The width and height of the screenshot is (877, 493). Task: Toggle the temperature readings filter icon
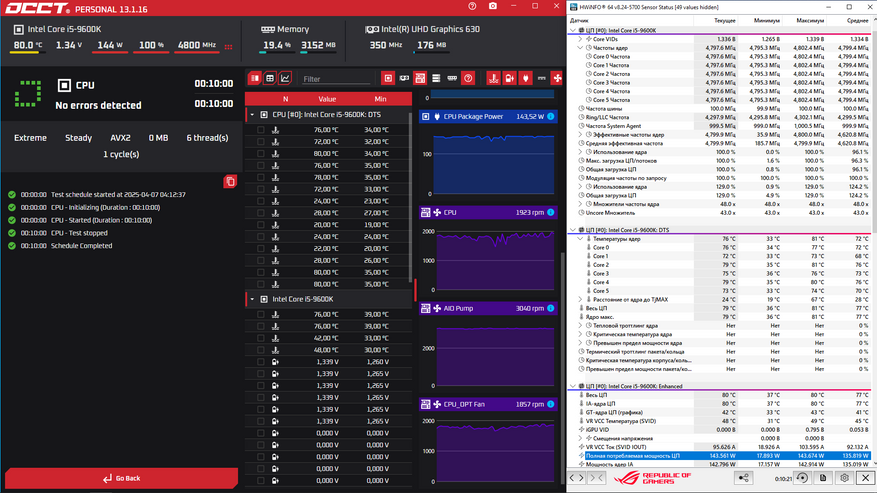493,78
